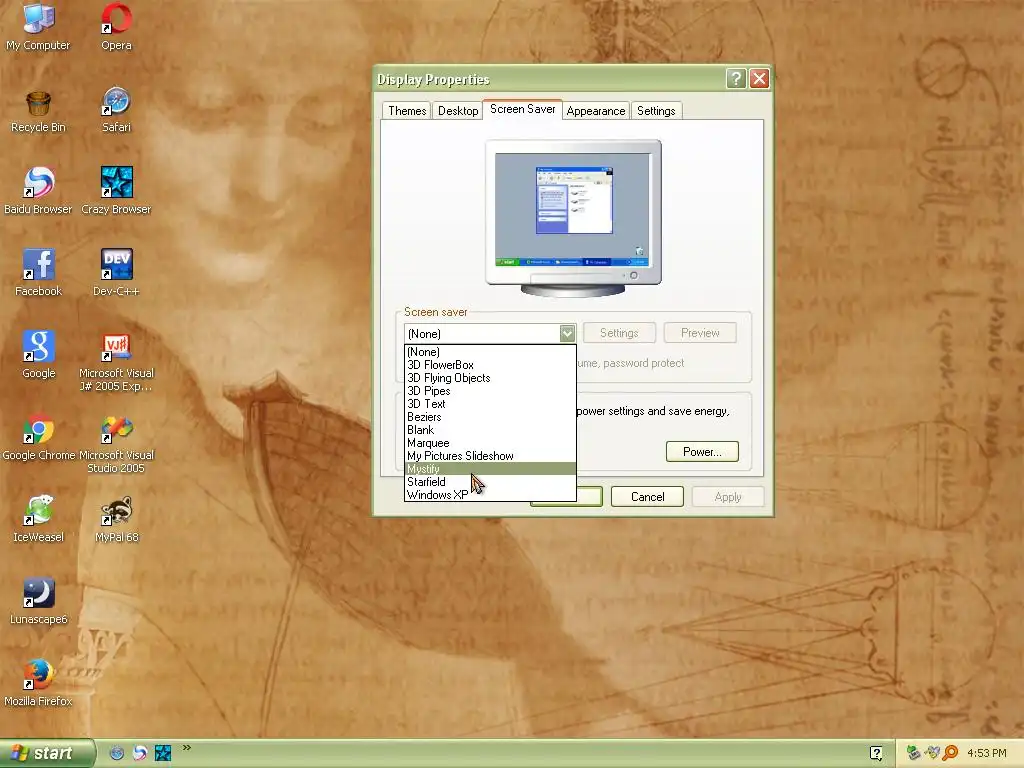Expand the quick launch overflow chevron

(186, 748)
